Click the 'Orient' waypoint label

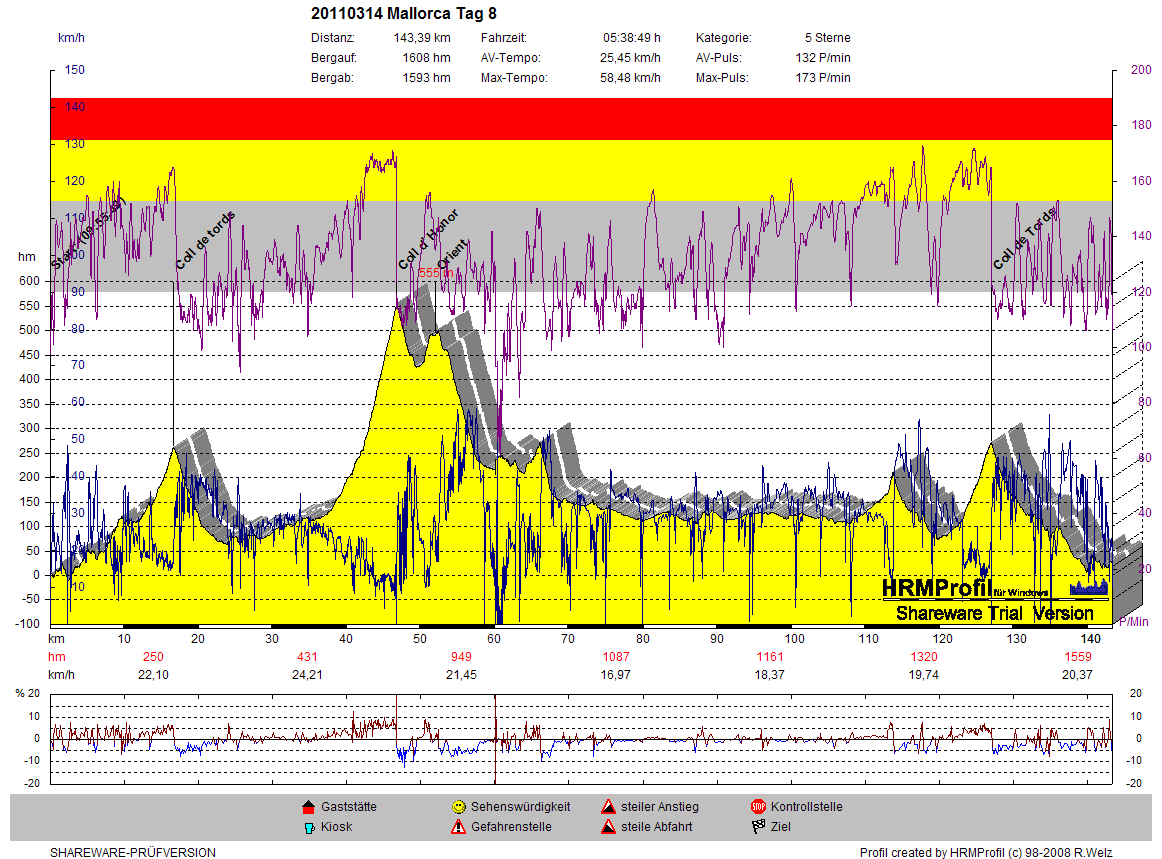(x=452, y=257)
